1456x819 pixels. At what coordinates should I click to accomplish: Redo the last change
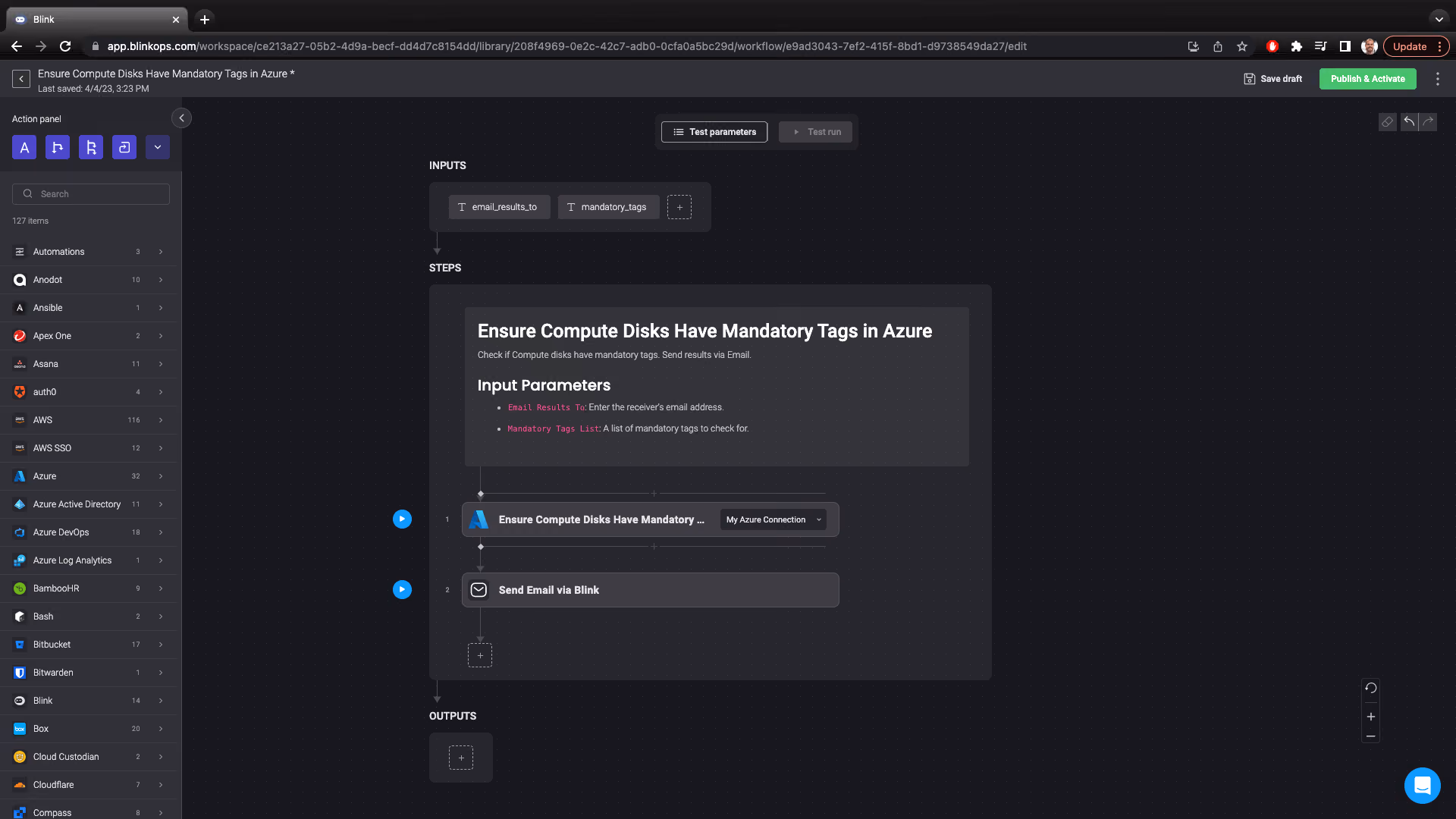click(1428, 122)
